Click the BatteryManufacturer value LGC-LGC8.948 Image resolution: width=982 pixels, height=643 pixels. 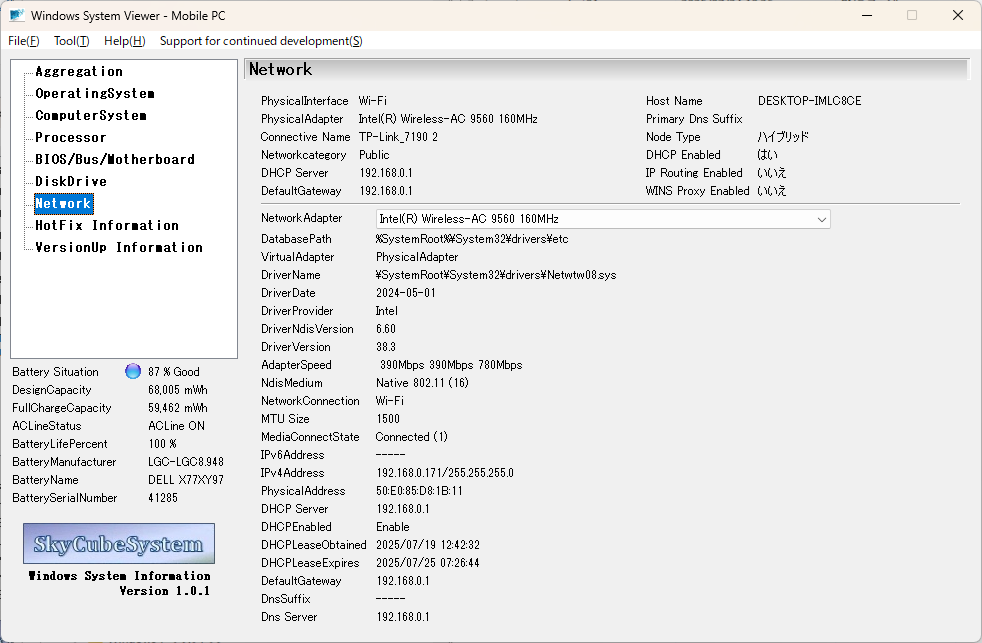(x=186, y=461)
